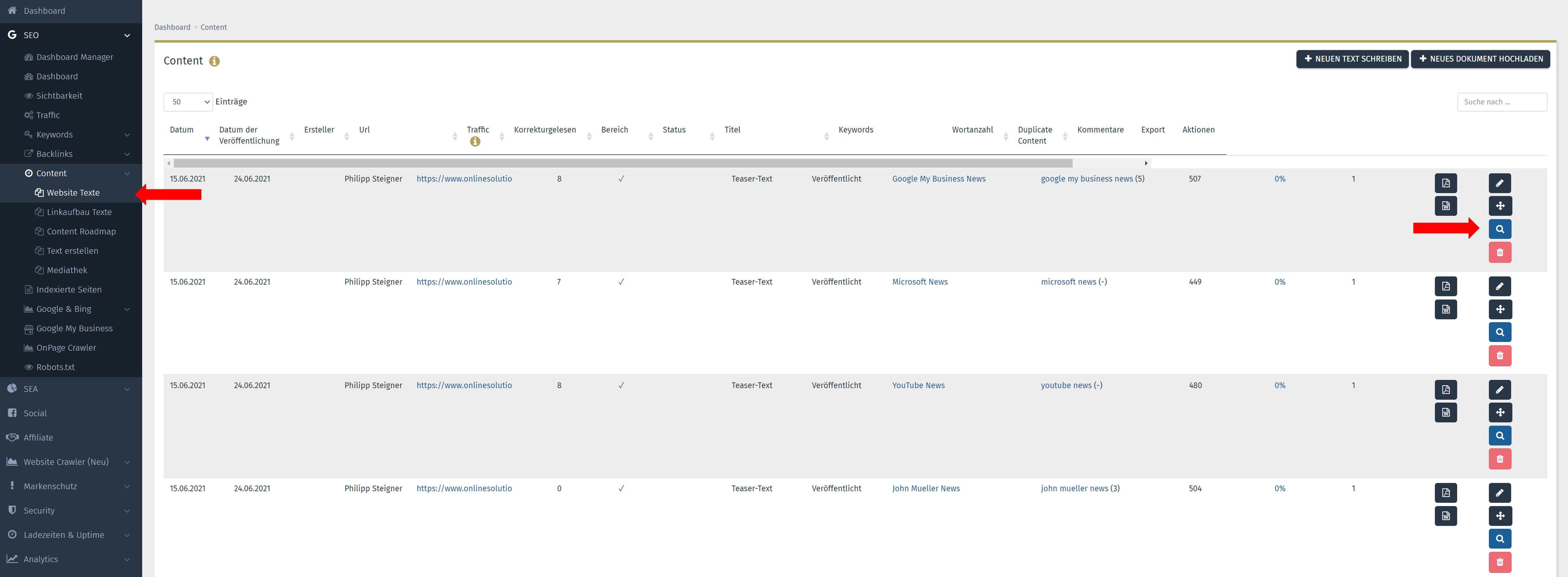Image resolution: width=1568 pixels, height=577 pixels.
Task: Click john mueller news keyword link
Action: [1074, 488]
